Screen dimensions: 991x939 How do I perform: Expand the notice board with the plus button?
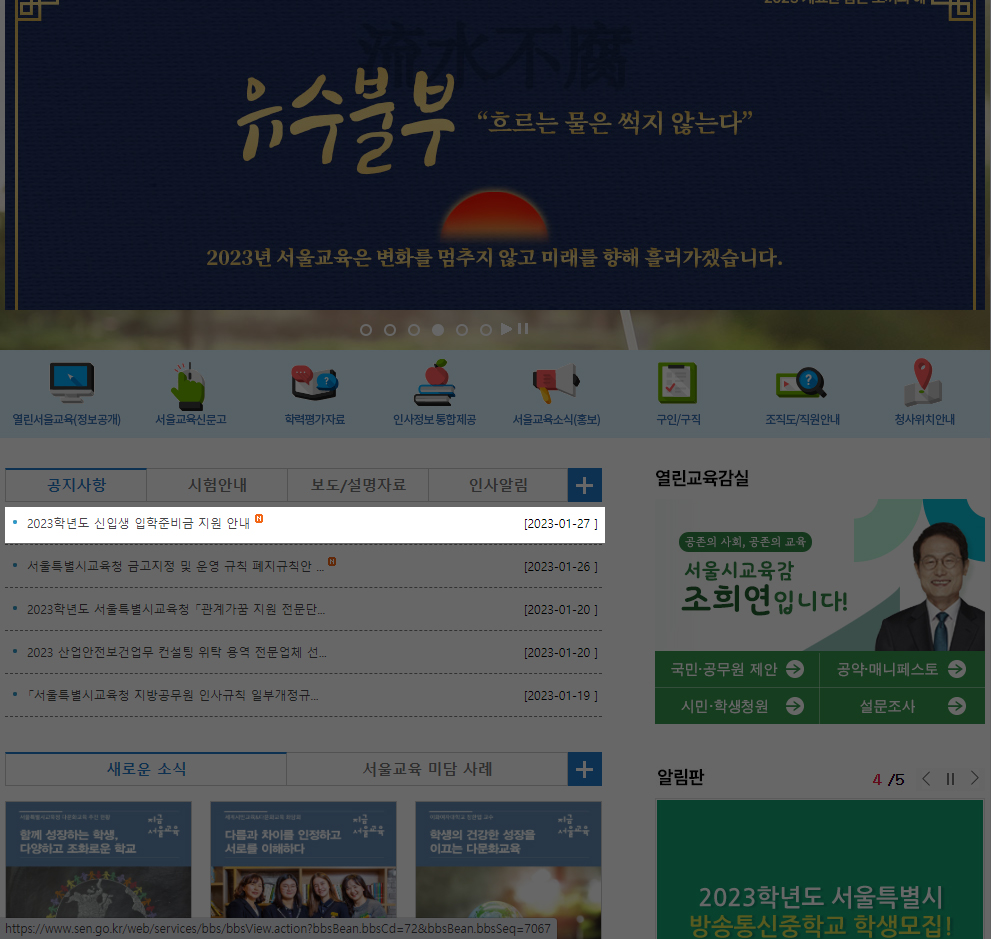[x=584, y=484]
